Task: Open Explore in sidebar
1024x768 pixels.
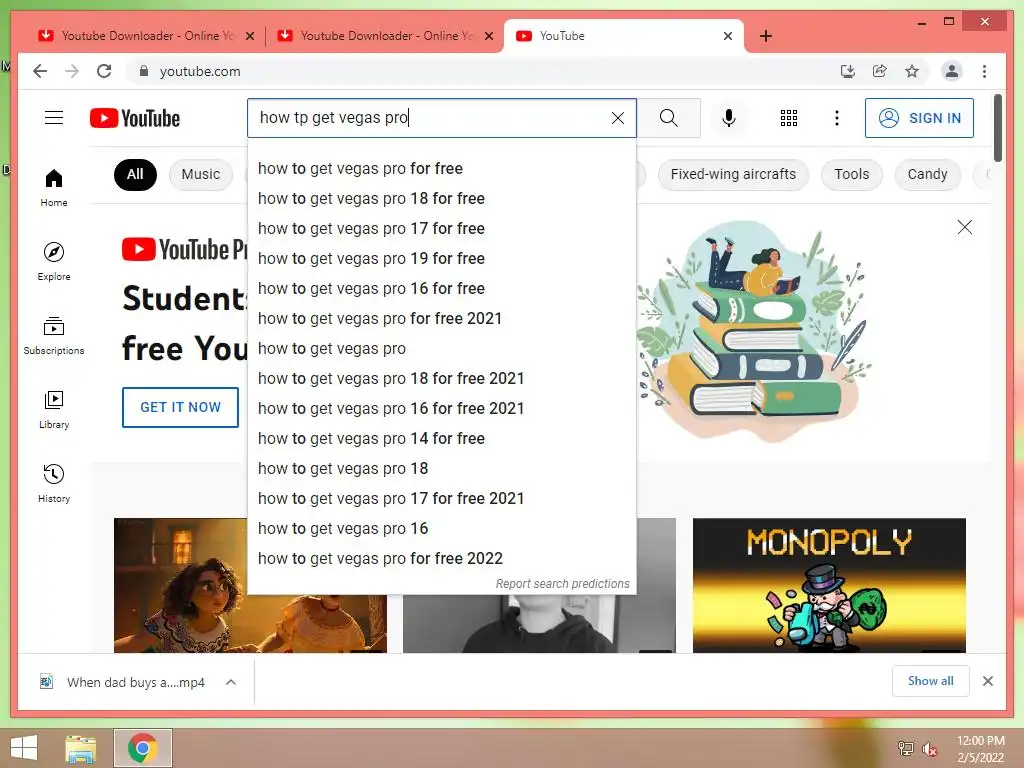Action: pos(54,262)
